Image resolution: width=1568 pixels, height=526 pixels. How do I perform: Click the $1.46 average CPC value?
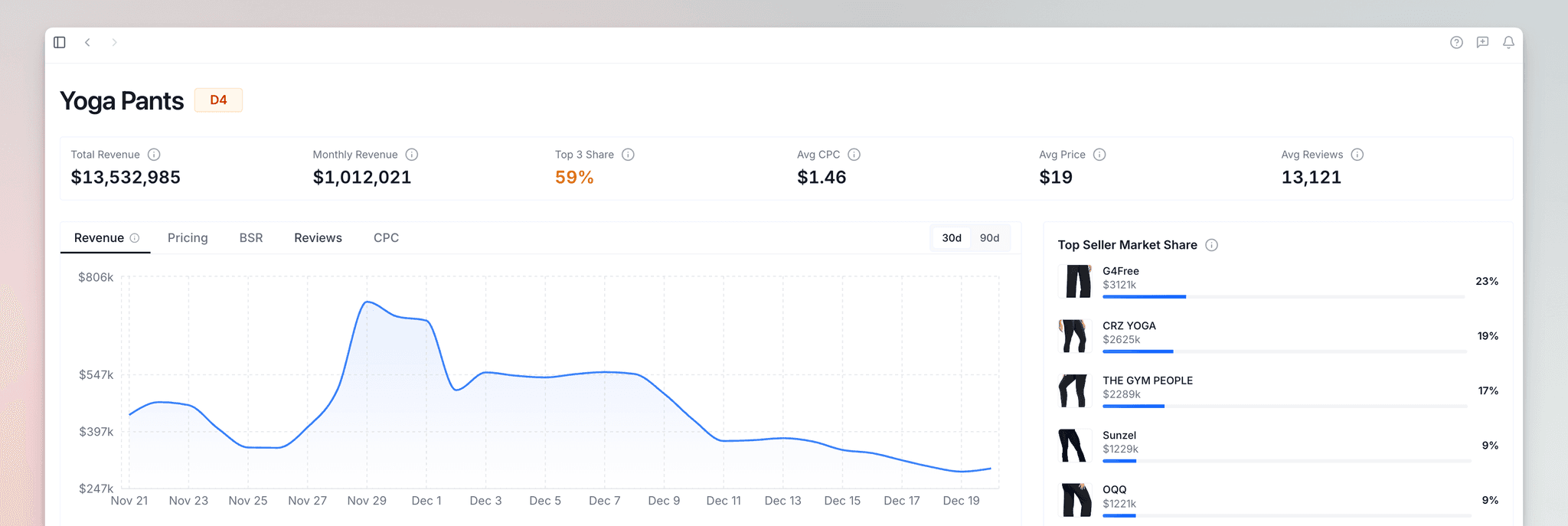point(822,178)
